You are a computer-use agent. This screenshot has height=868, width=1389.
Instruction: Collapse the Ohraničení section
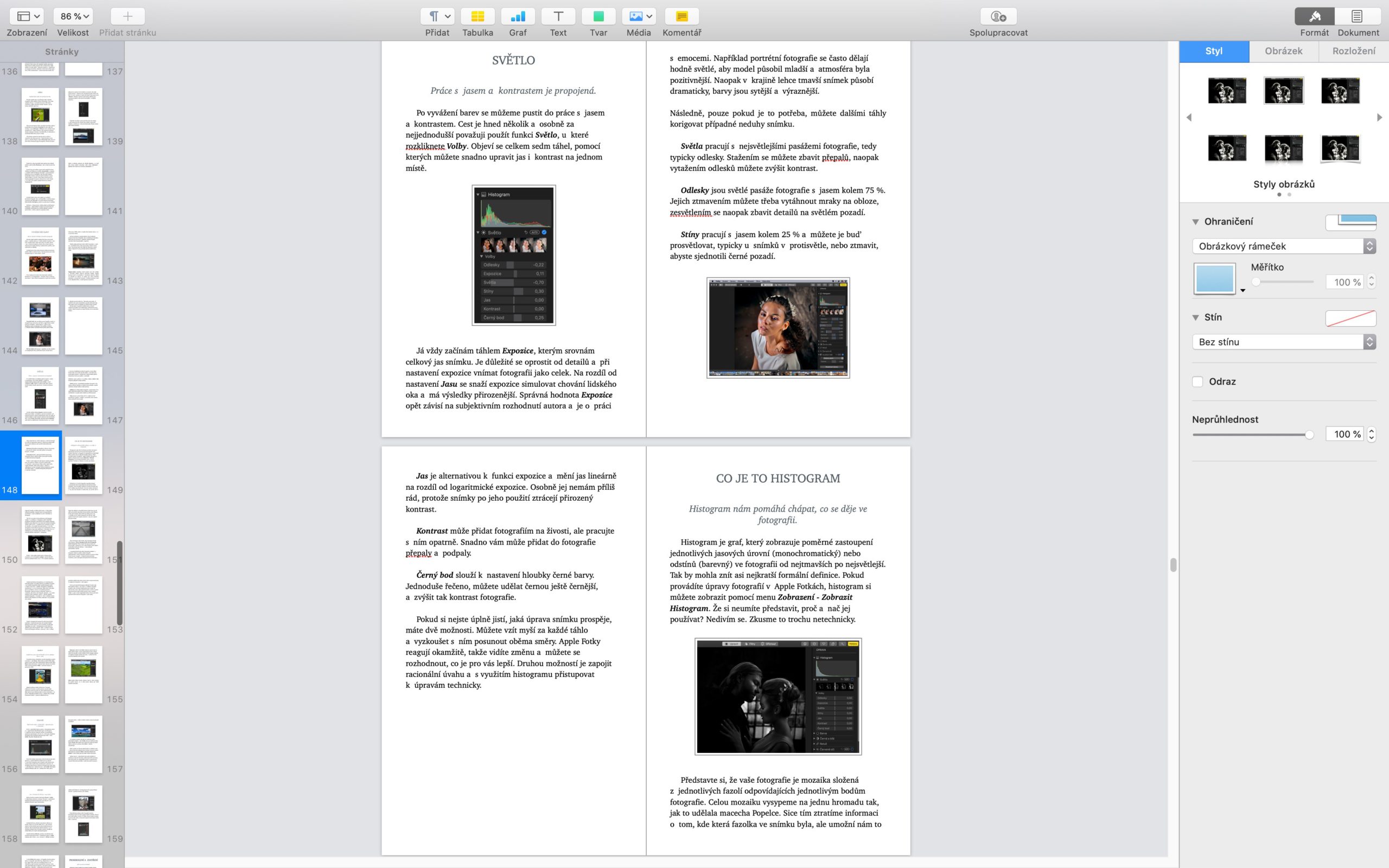click(x=1196, y=221)
